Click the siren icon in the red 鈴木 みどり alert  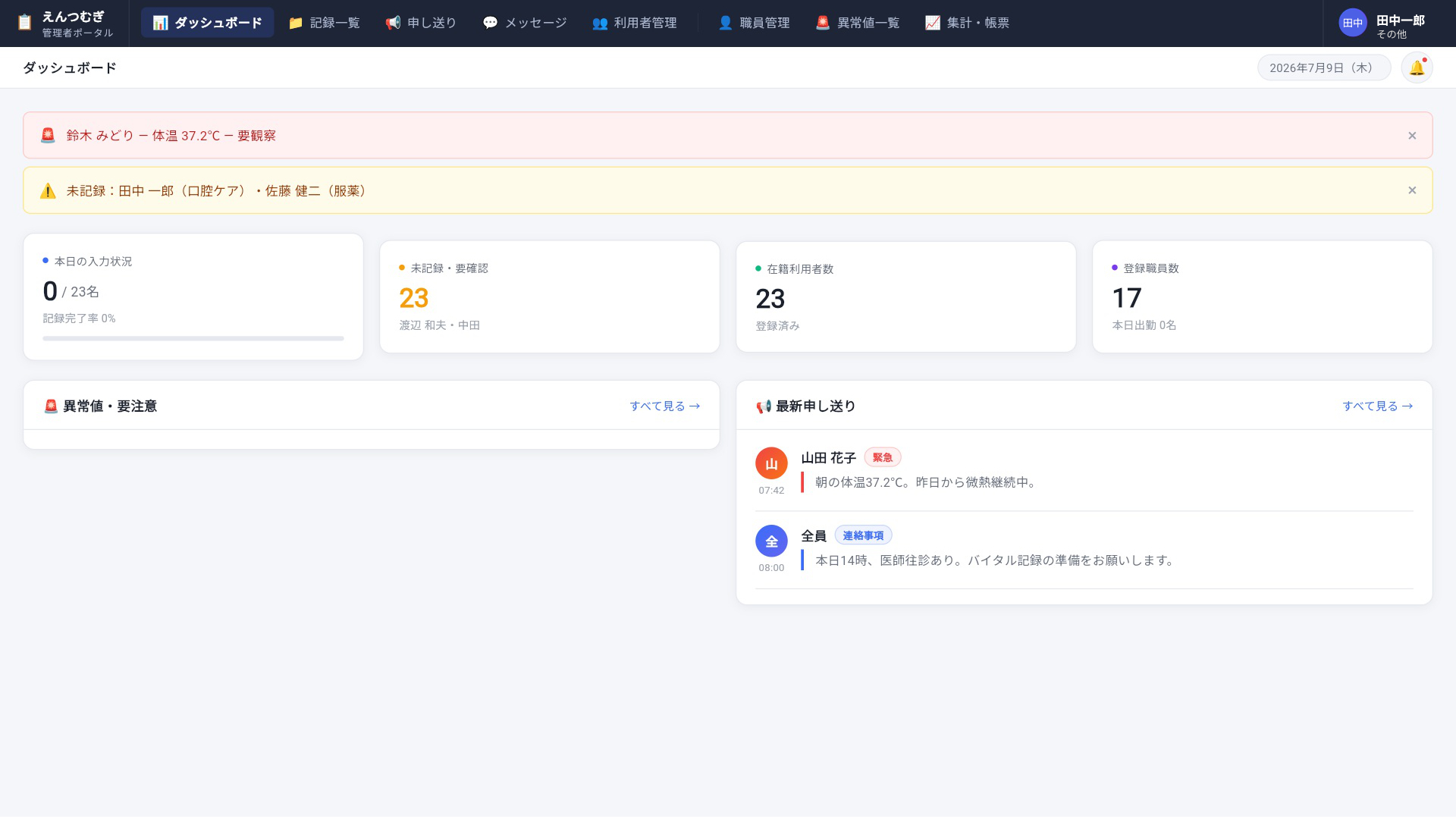[48, 135]
